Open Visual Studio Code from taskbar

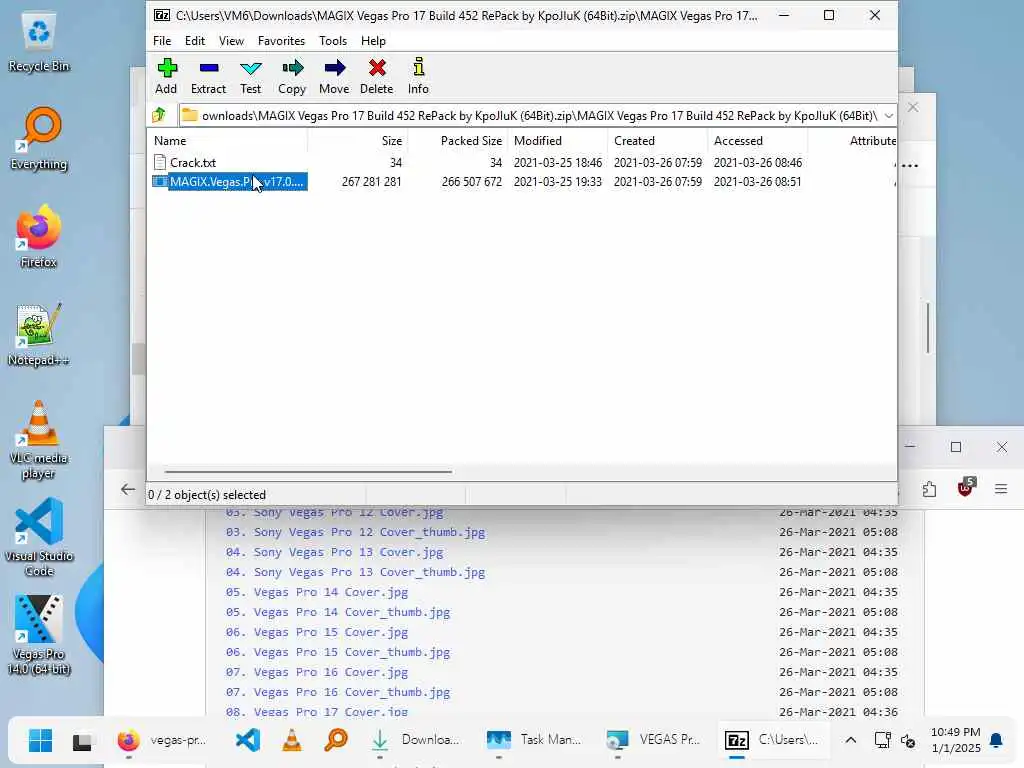click(248, 740)
